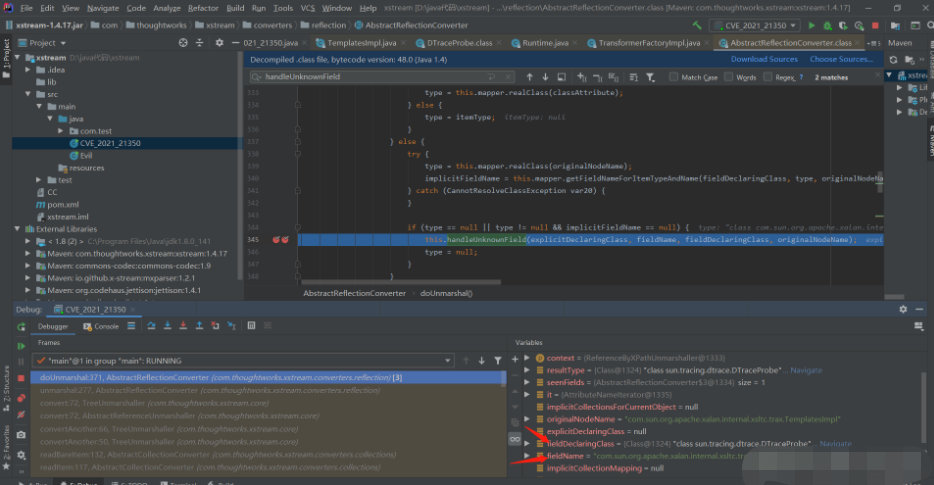934x485 pixels.
Task: Expand the resultType variable node
Action: tap(527, 370)
